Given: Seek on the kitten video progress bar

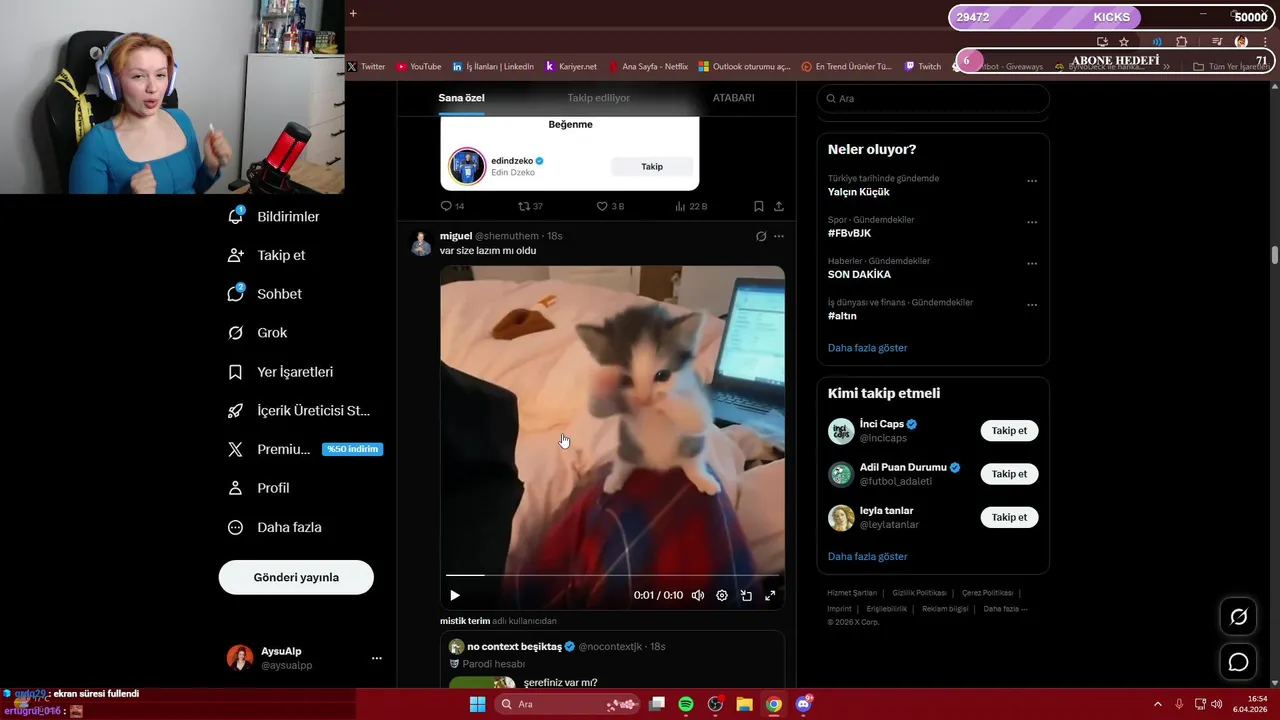Looking at the screenshot, I should [612, 575].
